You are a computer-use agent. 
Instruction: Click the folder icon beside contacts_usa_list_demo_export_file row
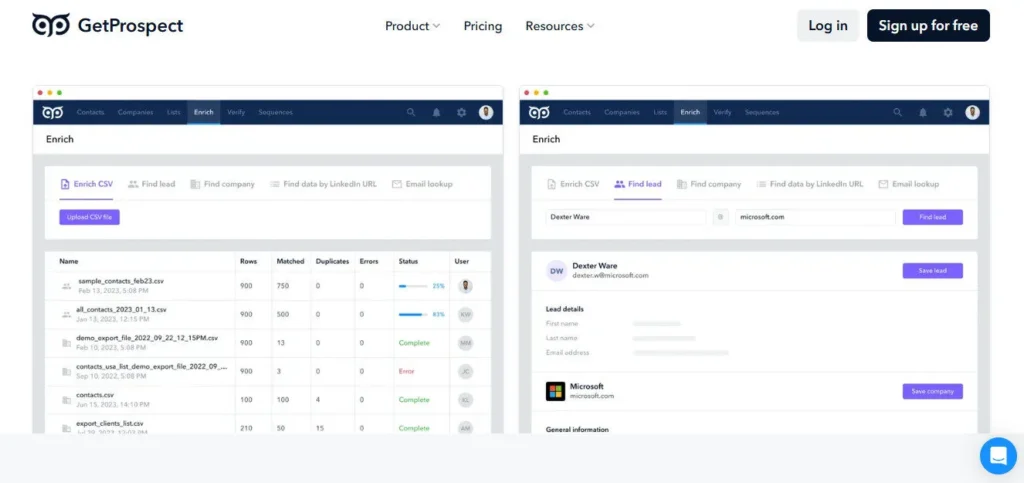[66, 371]
